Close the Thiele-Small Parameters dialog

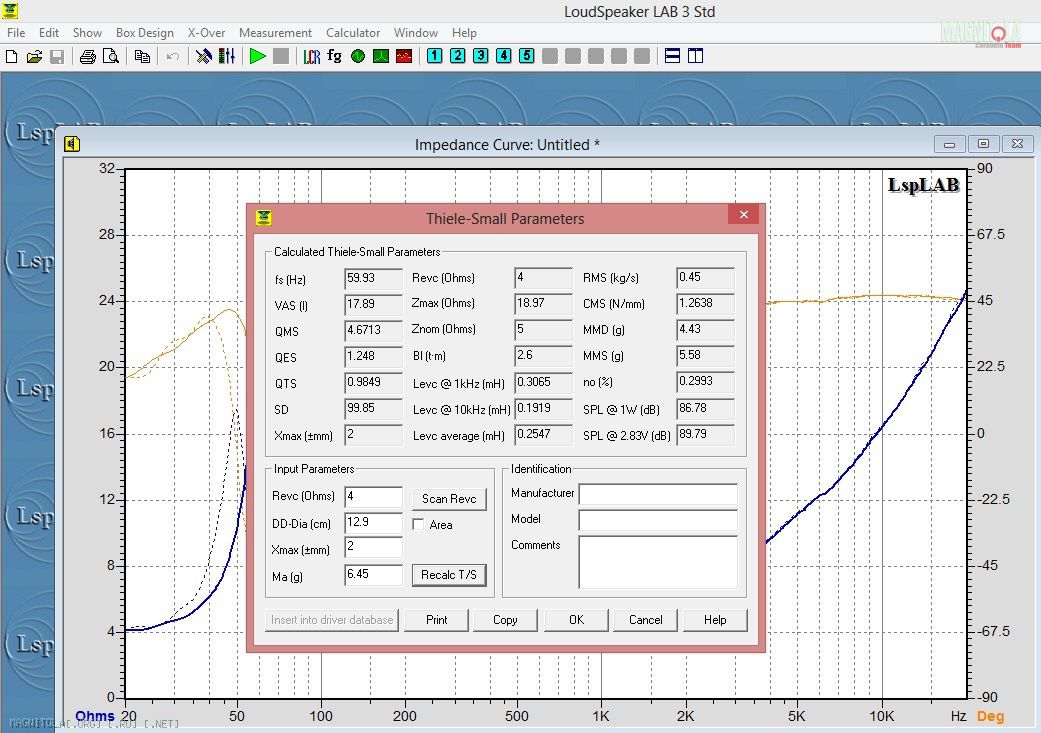744,214
